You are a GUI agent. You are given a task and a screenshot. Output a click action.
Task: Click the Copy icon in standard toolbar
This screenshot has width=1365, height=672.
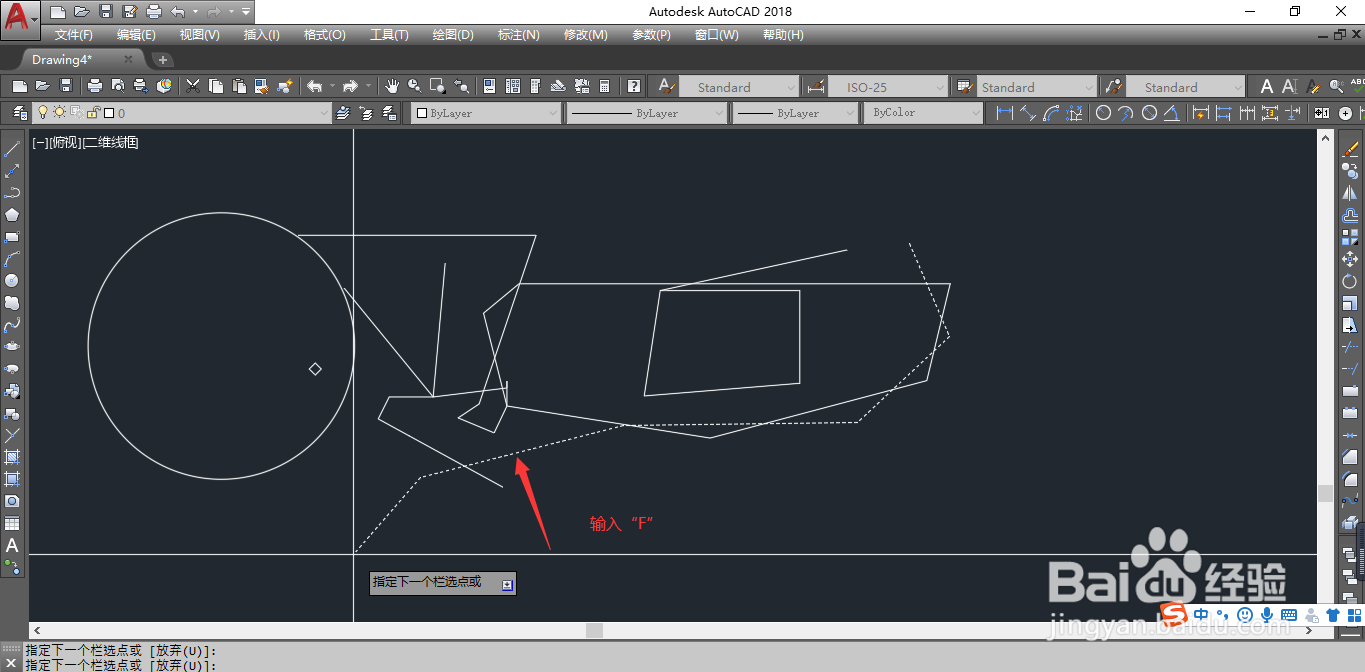point(215,86)
